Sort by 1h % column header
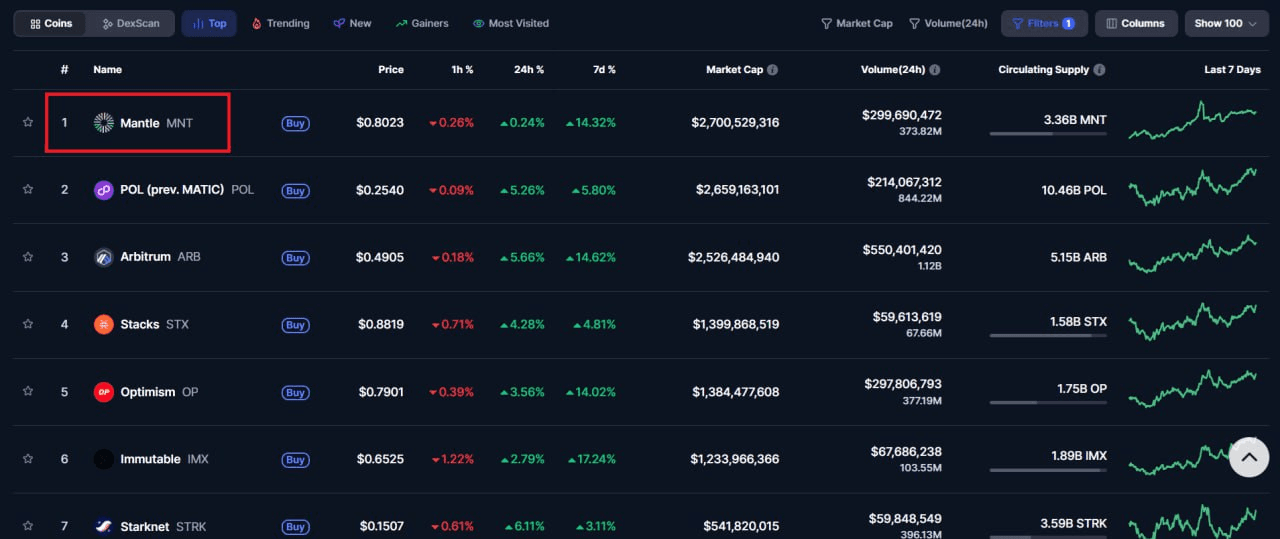The width and height of the screenshot is (1280, 539). 462,70
